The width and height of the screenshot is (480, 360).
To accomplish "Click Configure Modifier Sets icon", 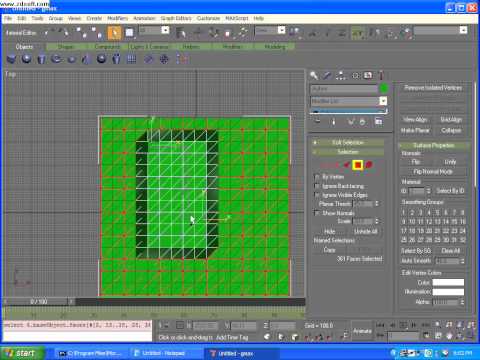I will pos(379,122).
